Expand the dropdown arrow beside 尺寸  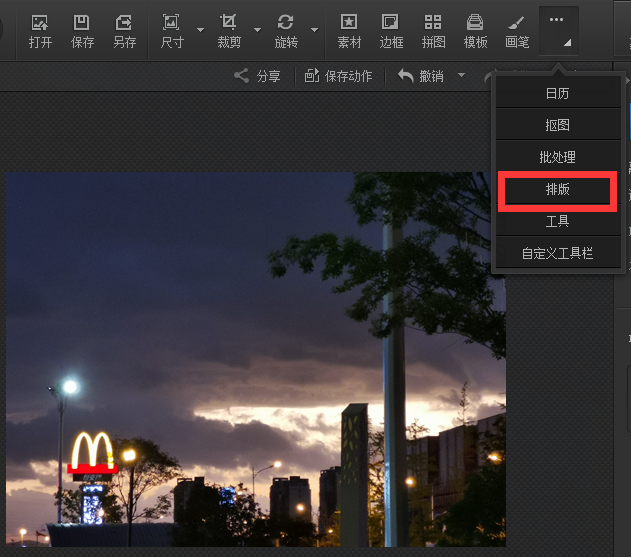(200, 30)
